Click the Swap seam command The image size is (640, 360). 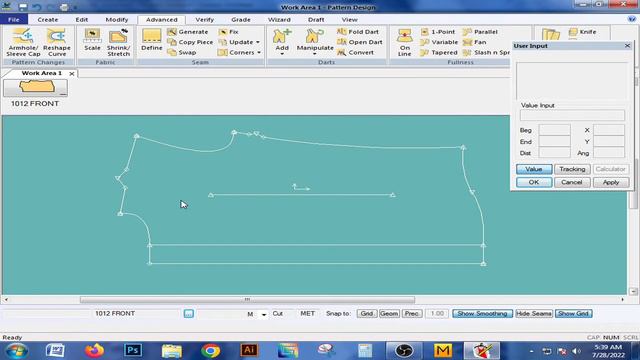coord(182,52)
